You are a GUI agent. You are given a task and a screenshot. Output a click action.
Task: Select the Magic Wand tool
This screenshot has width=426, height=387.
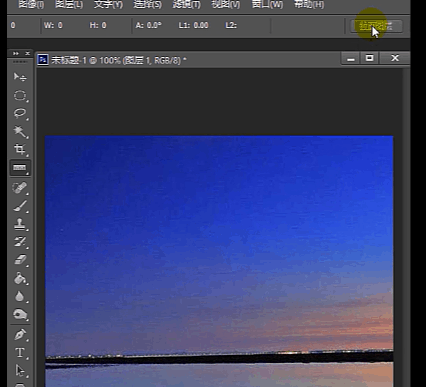(20, 131)
